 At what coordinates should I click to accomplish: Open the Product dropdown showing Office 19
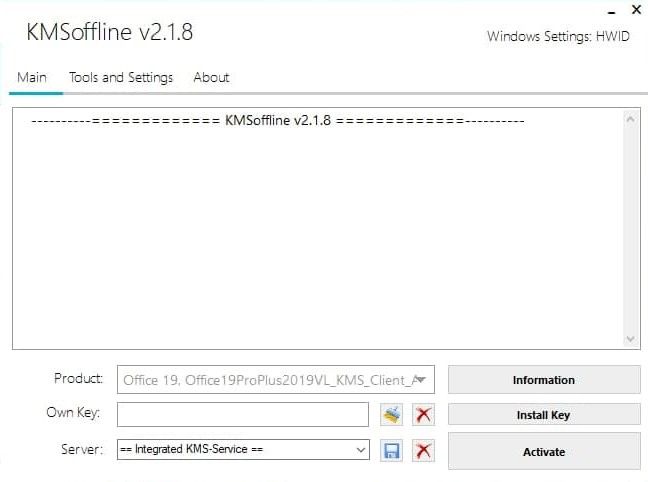[x=276, y=379]
